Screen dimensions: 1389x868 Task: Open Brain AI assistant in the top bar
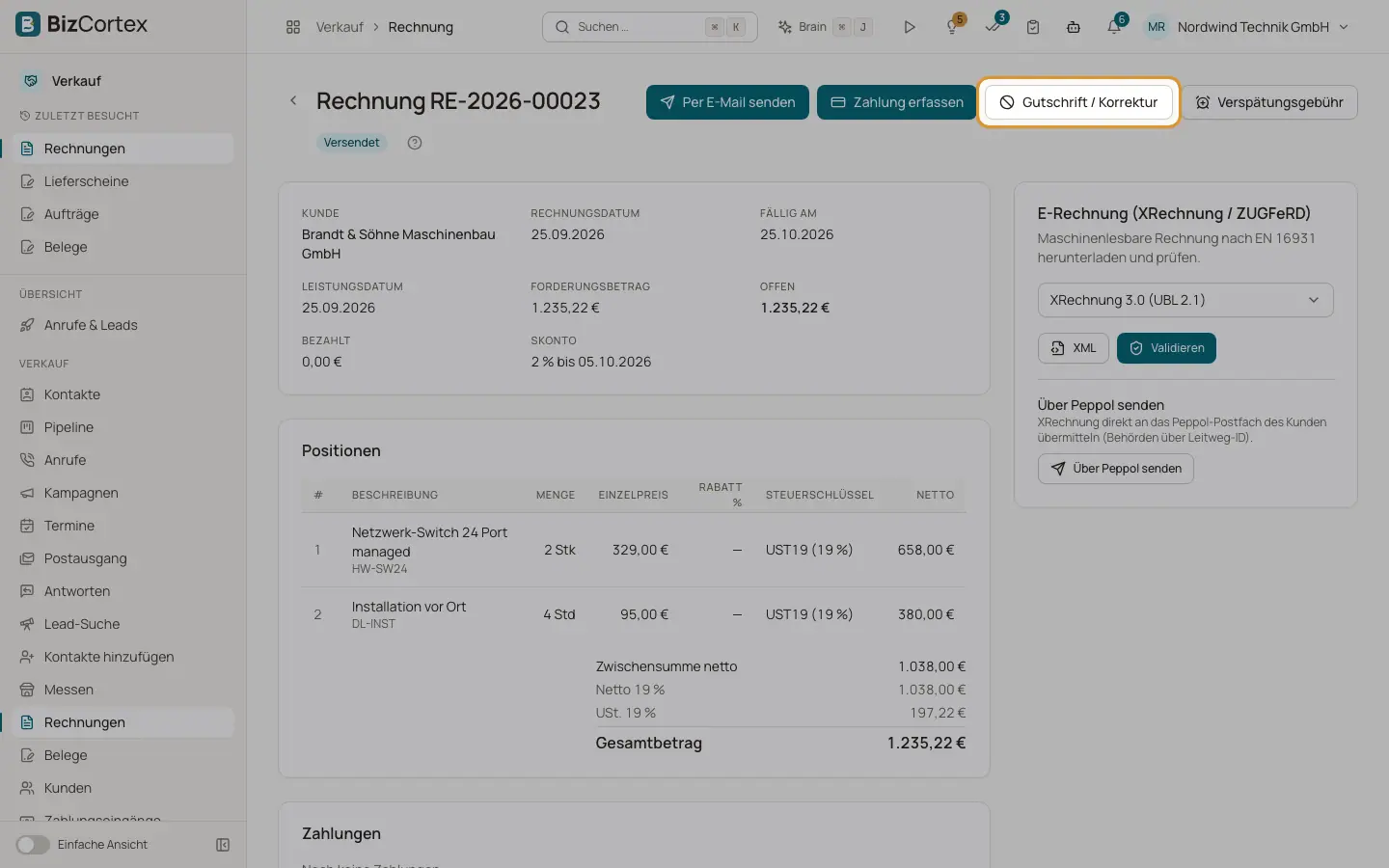pos(825,27)
